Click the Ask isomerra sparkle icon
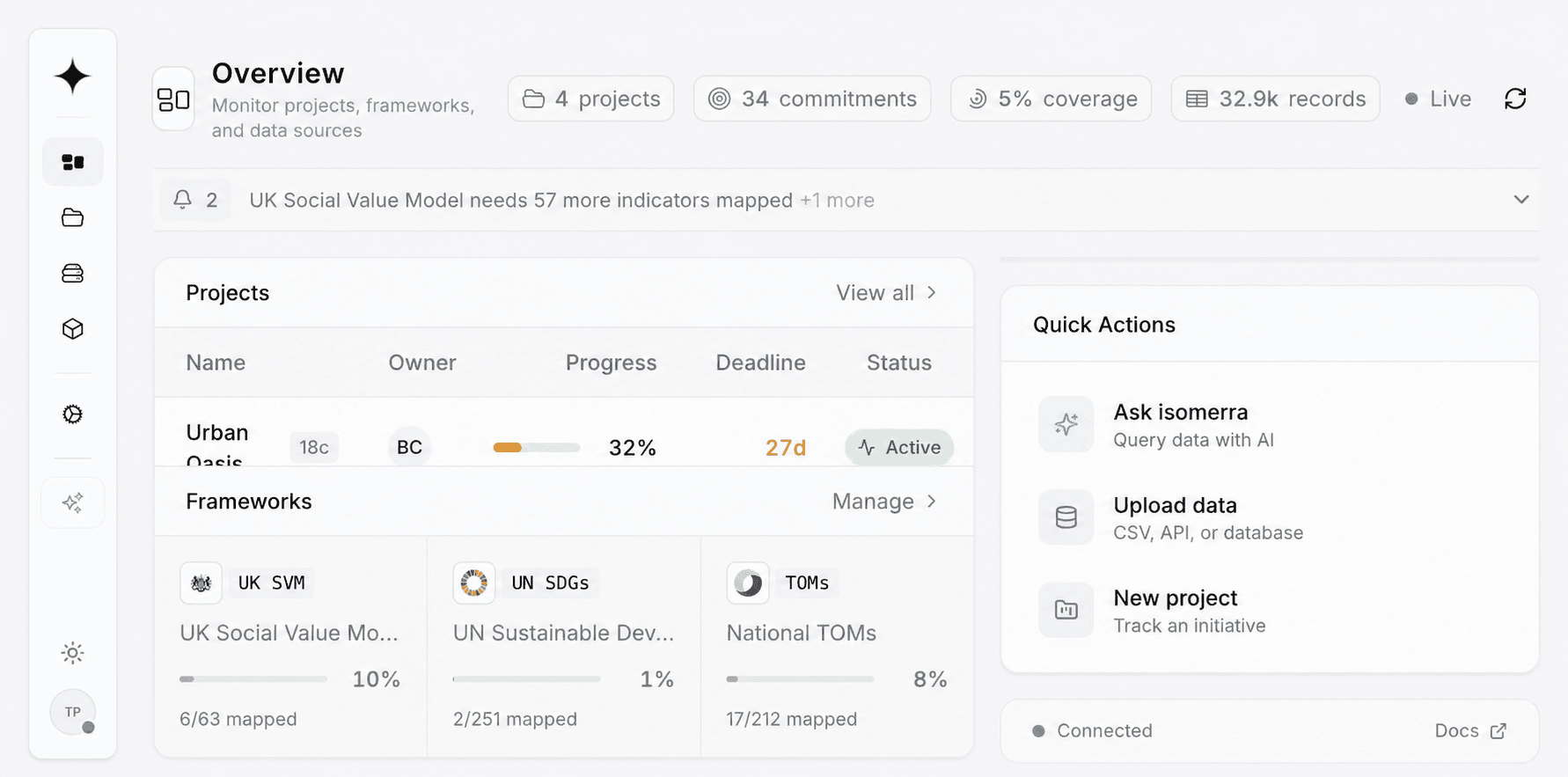Screen dimensions: 1568x777 [x=1066, y=424]
